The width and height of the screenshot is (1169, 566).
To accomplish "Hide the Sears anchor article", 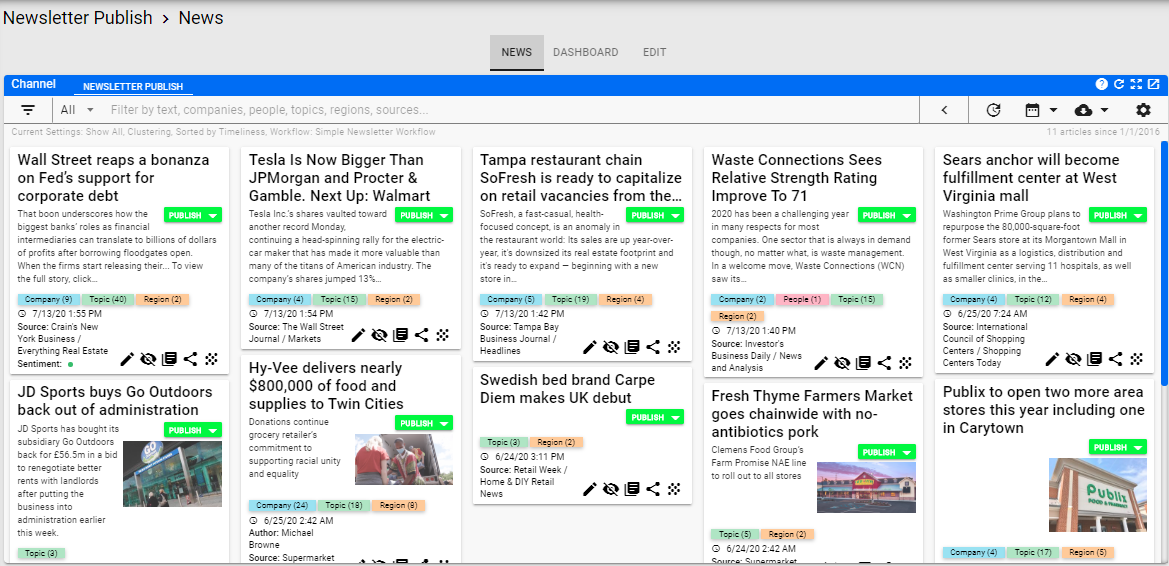I will 1073,359.
